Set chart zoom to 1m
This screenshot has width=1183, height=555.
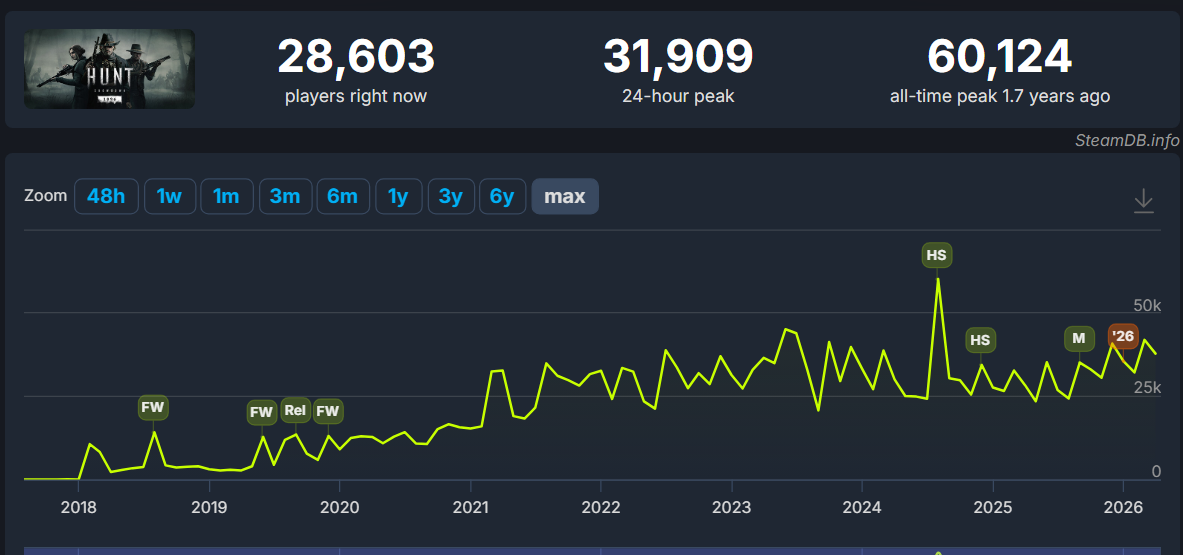pos(226,197)
